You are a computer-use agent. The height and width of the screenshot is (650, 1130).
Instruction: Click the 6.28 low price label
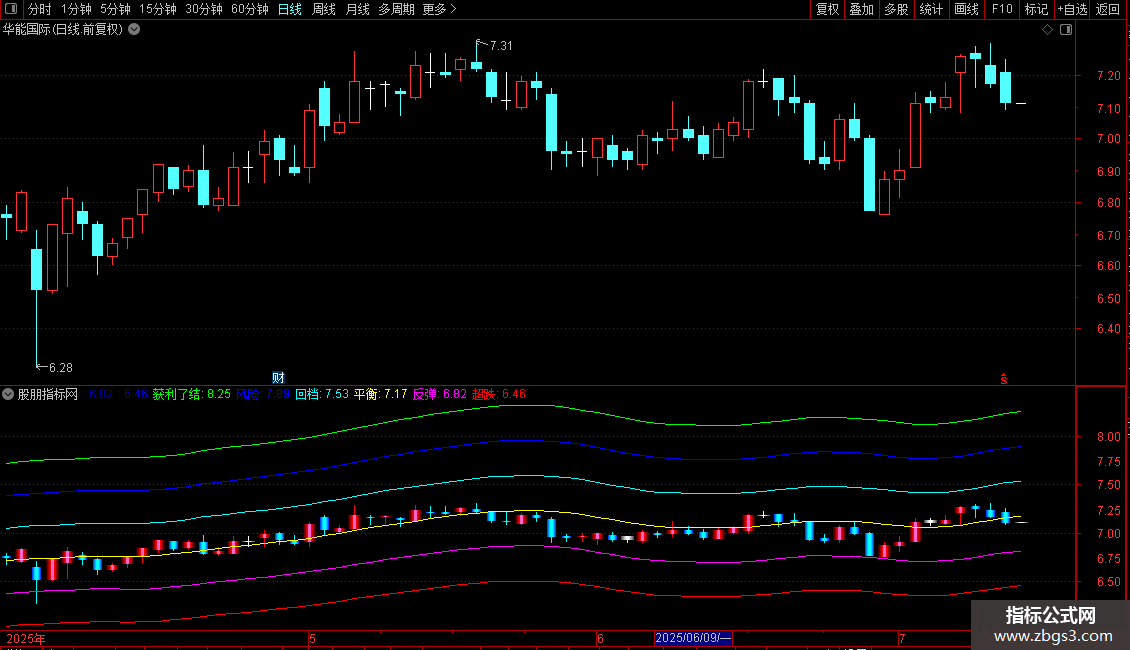tap(61, 368)
